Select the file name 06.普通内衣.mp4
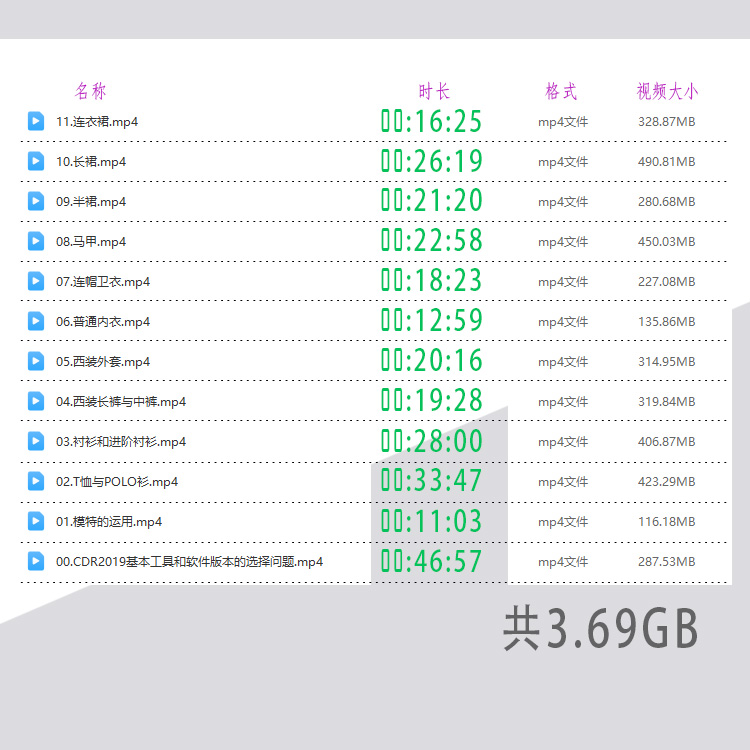Screen dimensions: 750x750 (103, 322)
